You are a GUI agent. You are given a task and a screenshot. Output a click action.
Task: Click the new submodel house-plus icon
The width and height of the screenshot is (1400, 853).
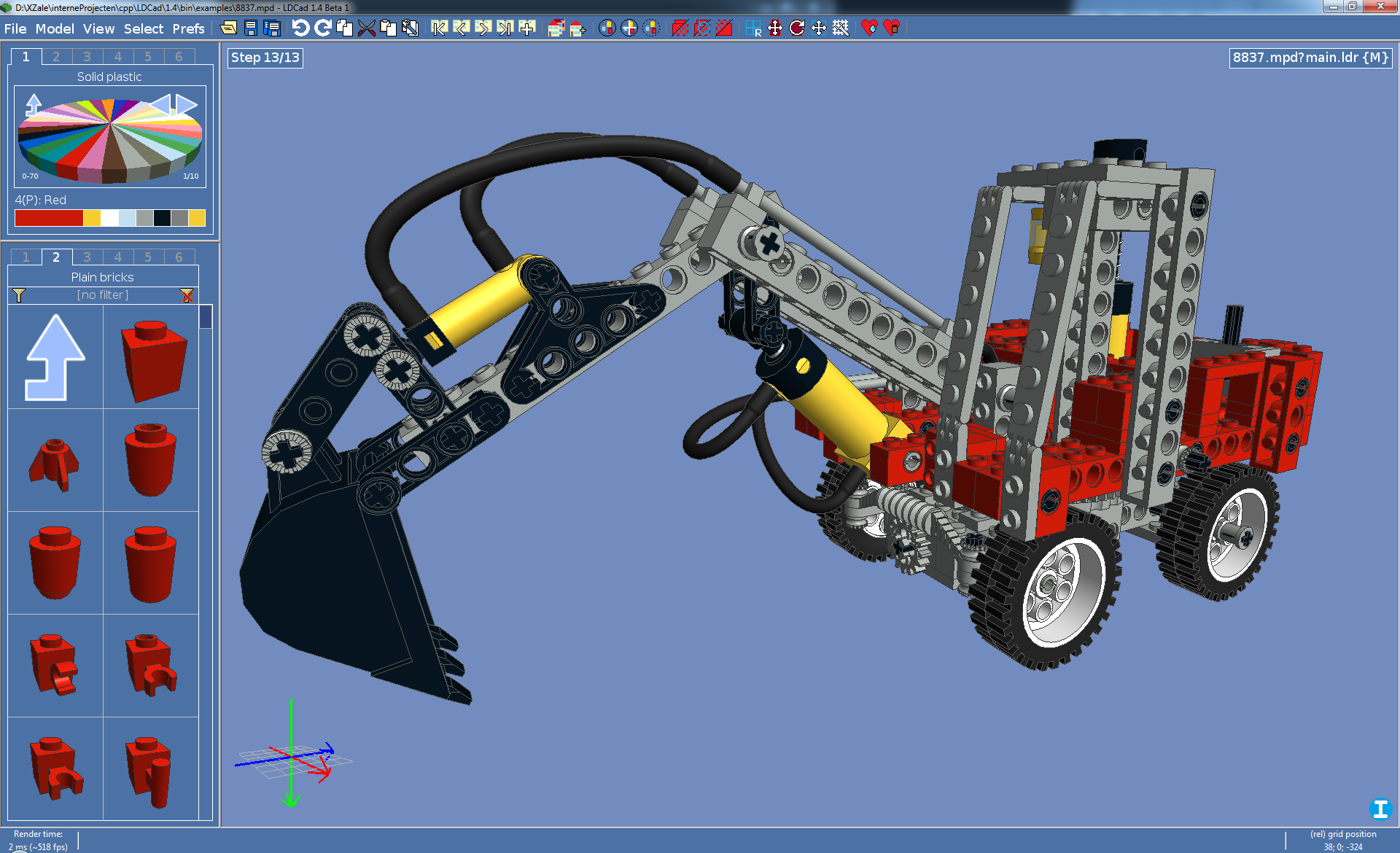click(577, 28)
